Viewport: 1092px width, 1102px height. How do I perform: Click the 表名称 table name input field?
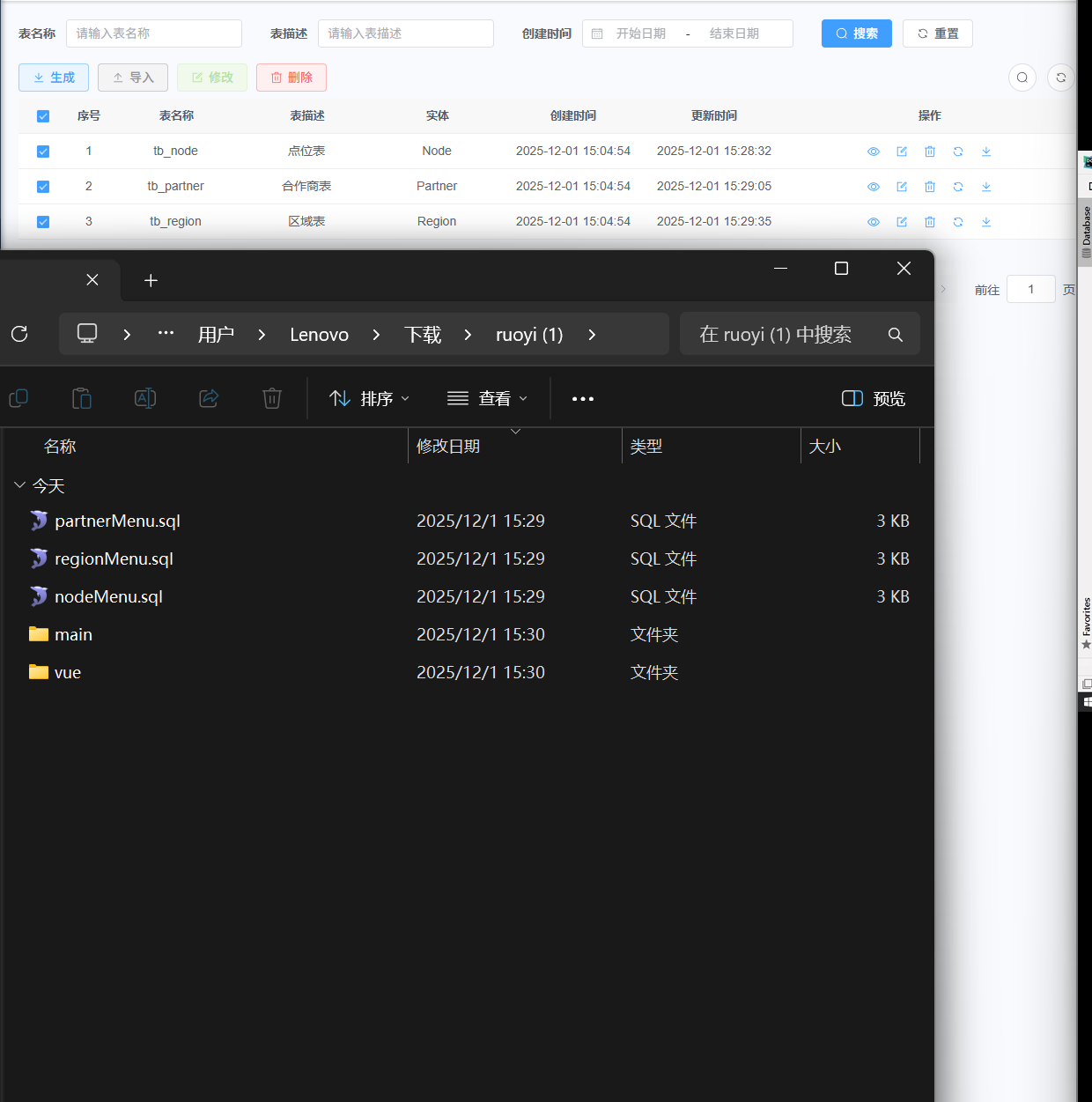click(x=154, y=33)
